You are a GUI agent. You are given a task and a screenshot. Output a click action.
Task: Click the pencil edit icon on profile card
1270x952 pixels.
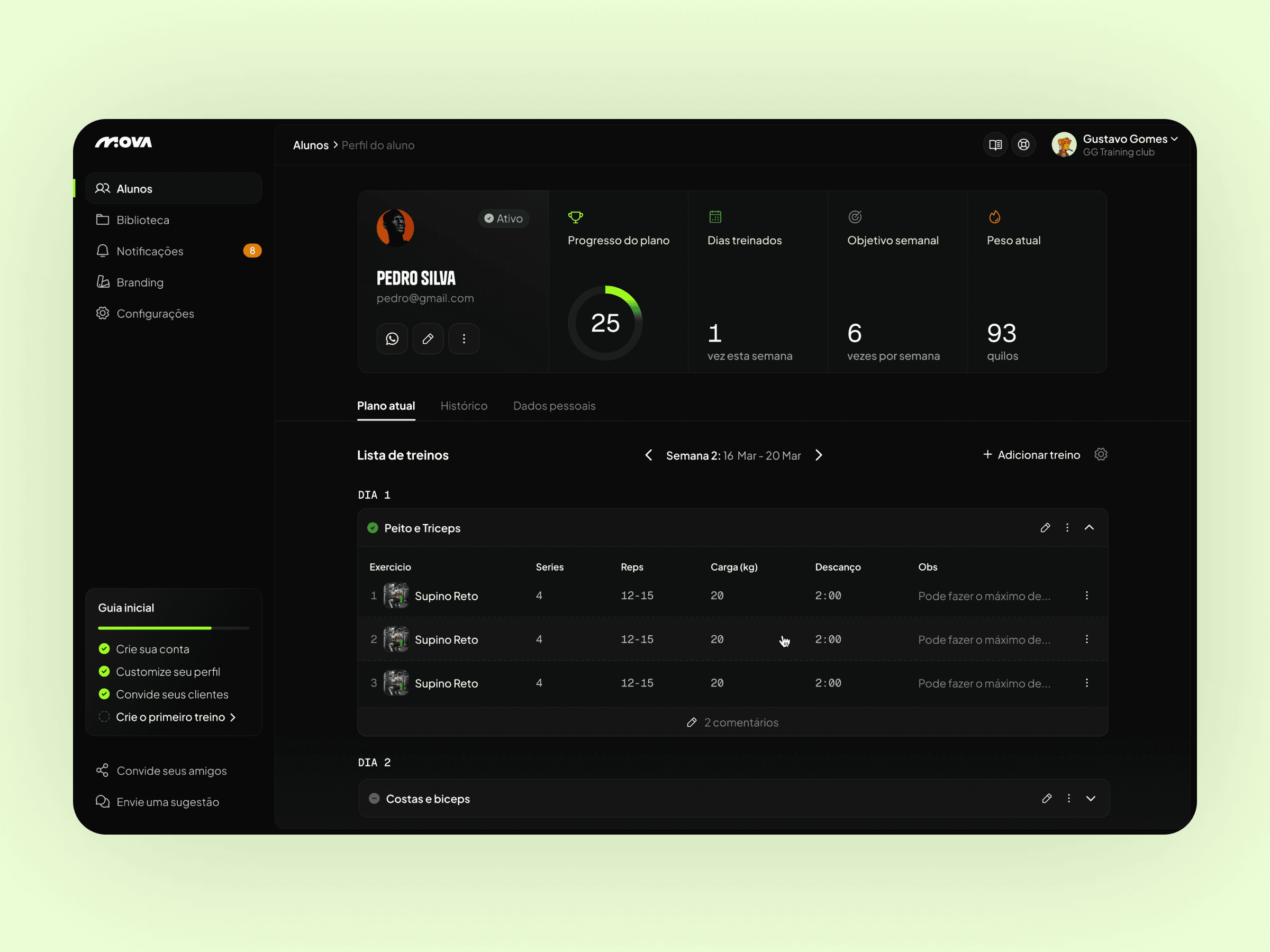point(428,338)
